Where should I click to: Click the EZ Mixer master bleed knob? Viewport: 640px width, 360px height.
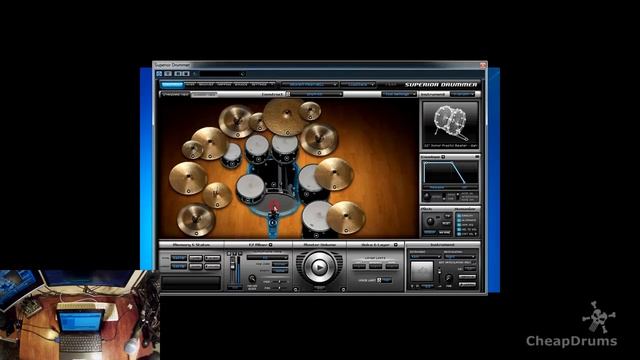[252, 278]
